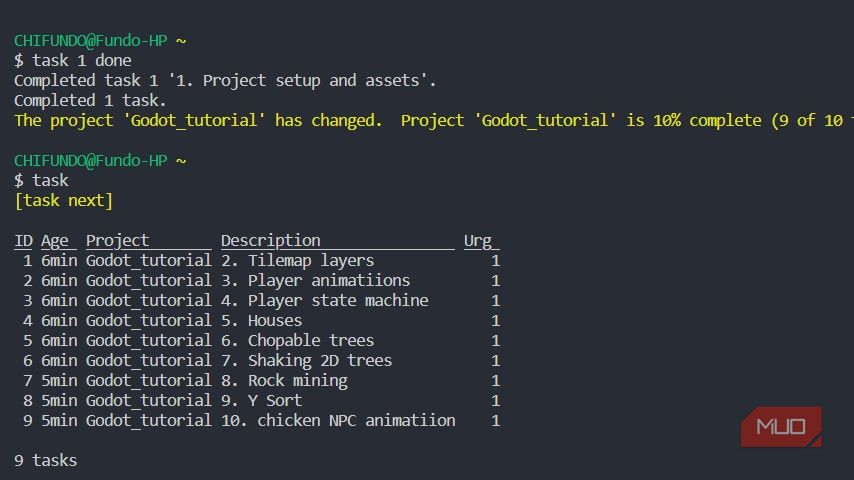Click the Age column header
The width and height of the screenshot is (854, 480).
[x=55, y=240]
